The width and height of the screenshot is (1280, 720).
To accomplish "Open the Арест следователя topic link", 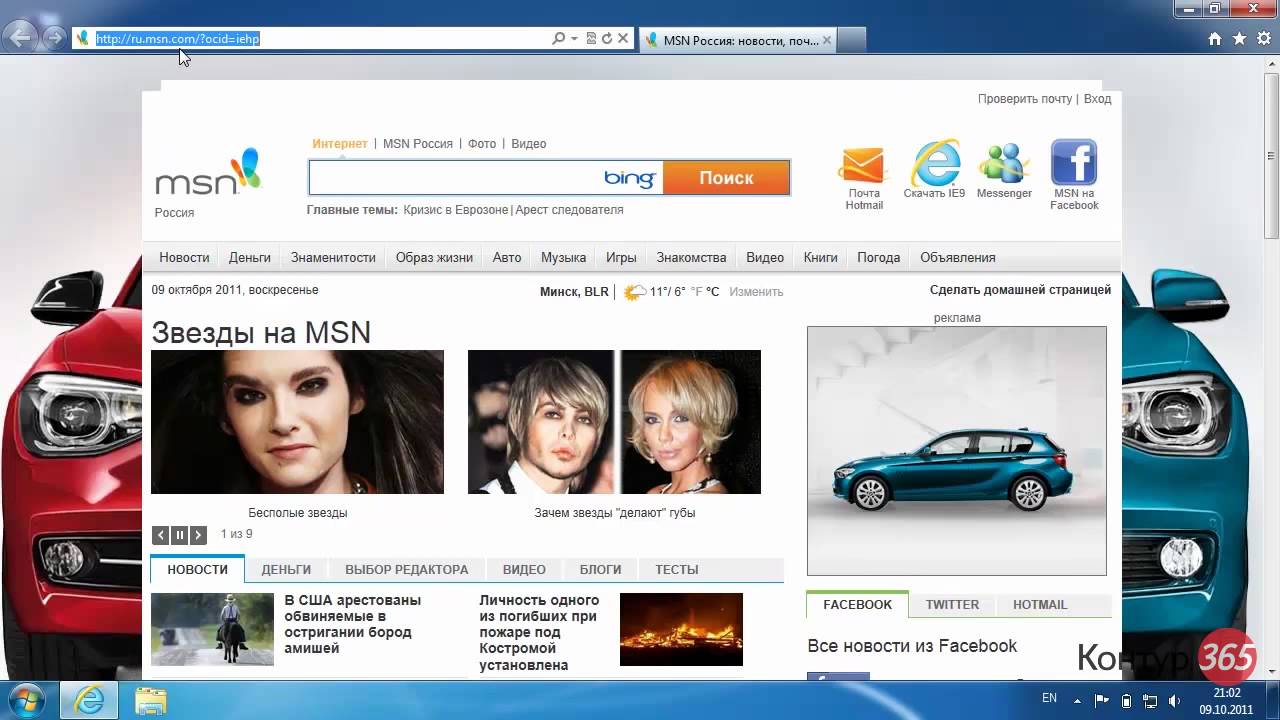I will click(569, 210).
